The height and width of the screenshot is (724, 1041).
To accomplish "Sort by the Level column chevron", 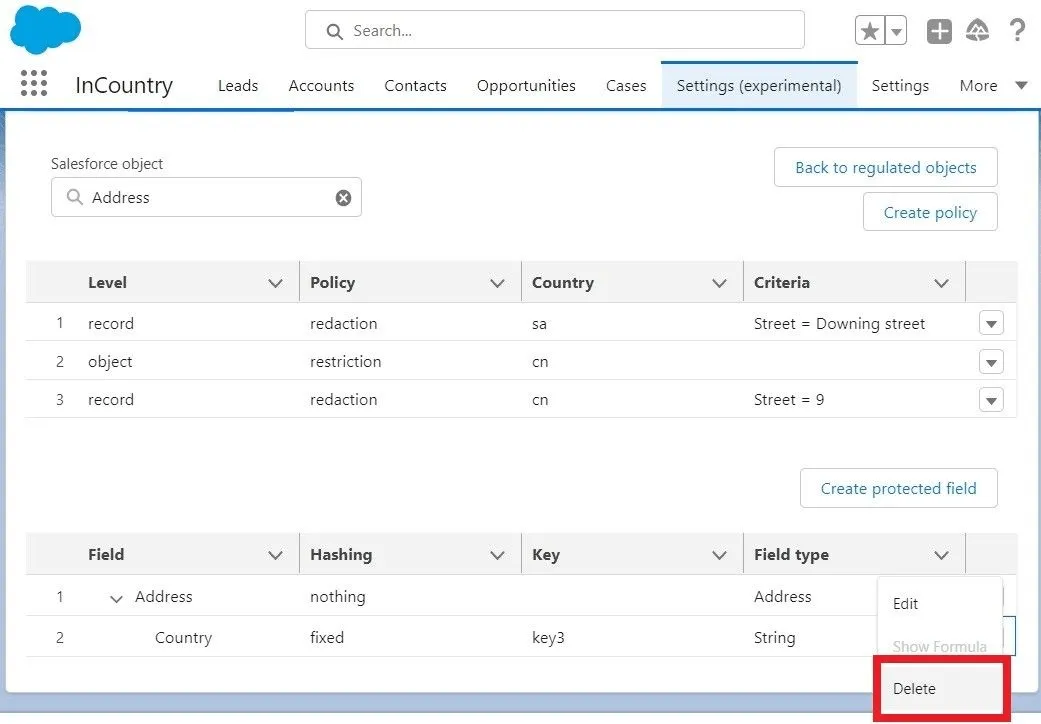I will pos(276,283).
